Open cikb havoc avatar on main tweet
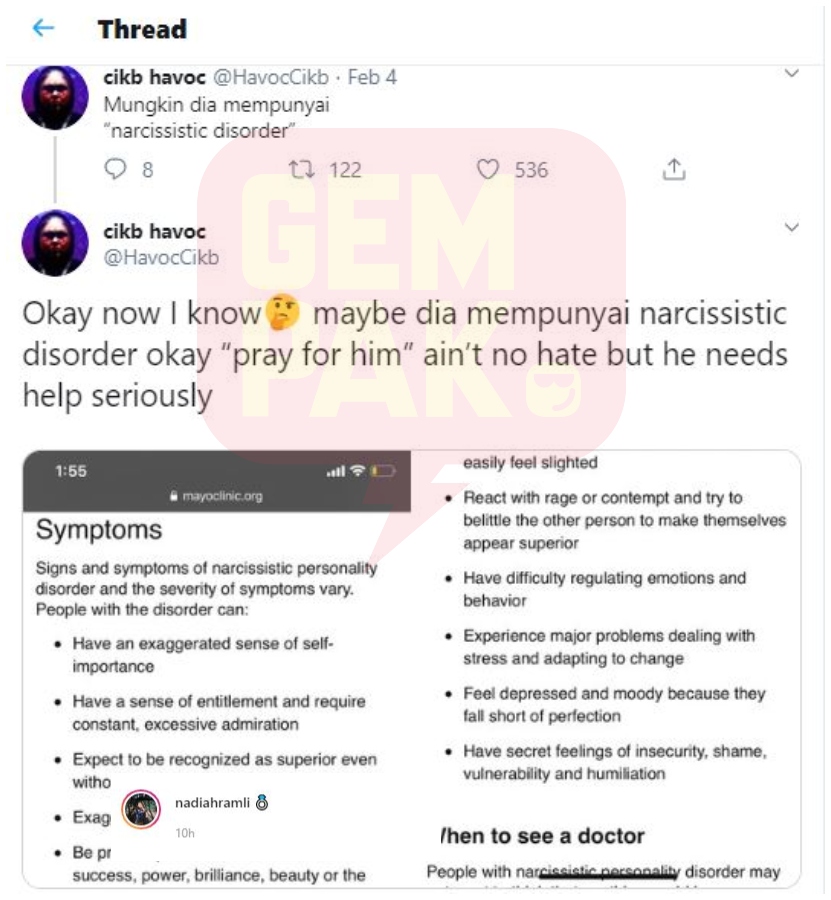This screenshot has height=900, width=831. (x=55, y=243)
